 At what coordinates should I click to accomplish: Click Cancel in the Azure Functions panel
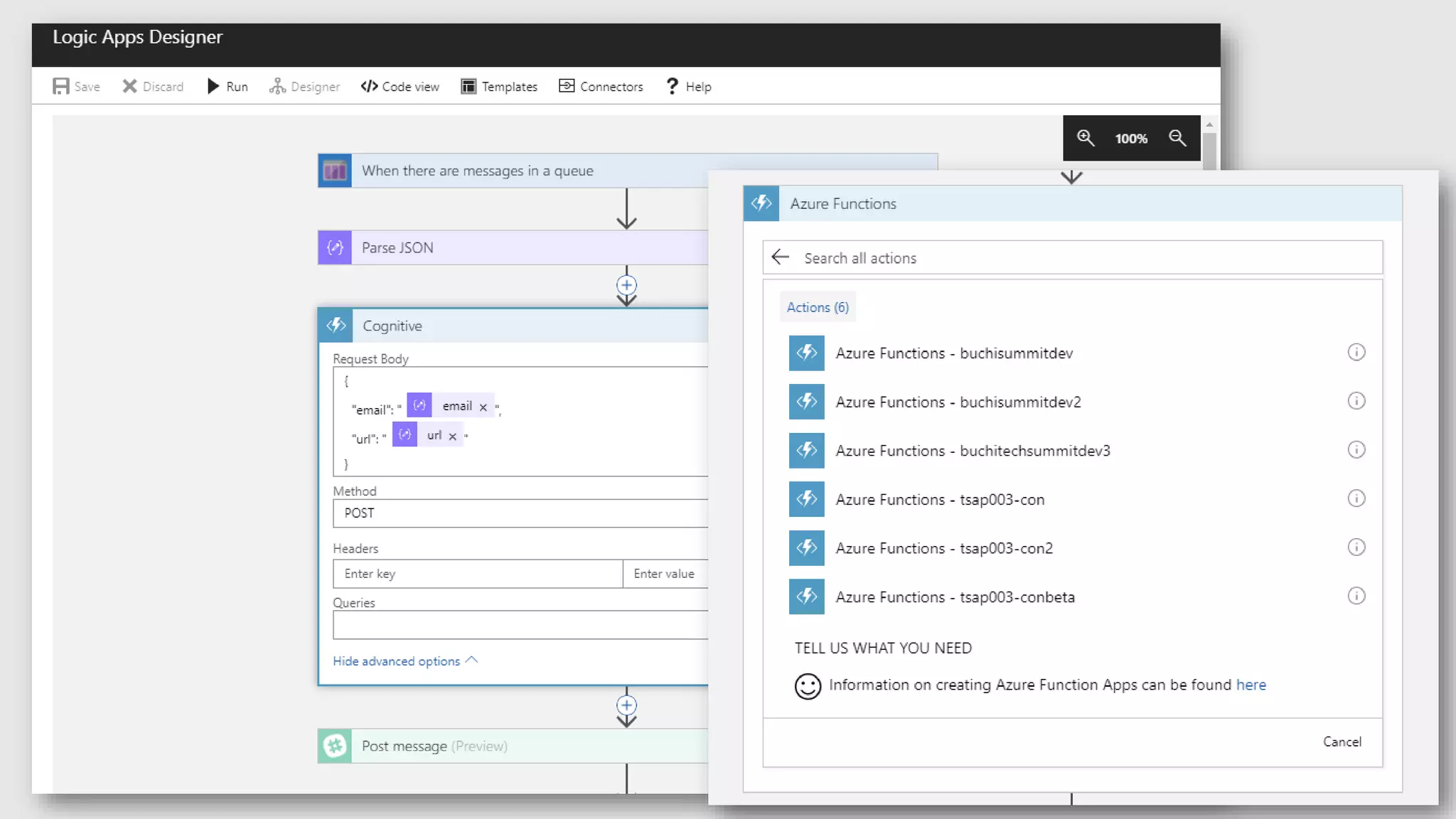(x=1342, y=742)
